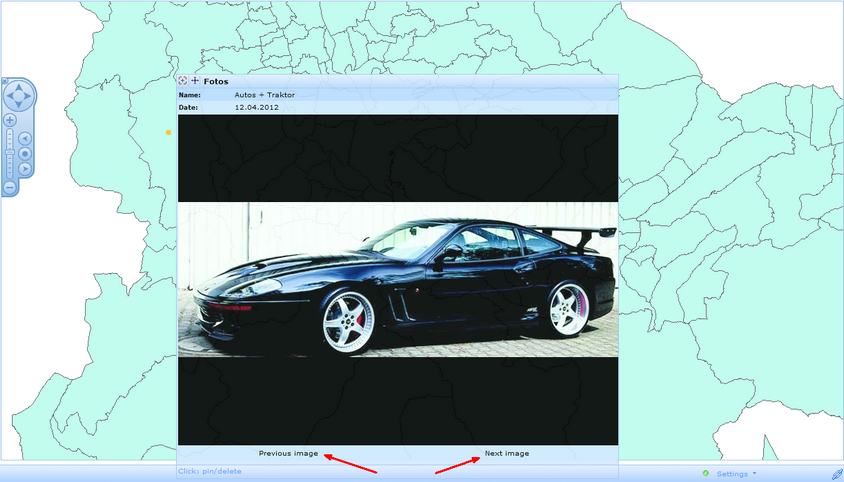Click the green status indicator beside Settings

705,473
